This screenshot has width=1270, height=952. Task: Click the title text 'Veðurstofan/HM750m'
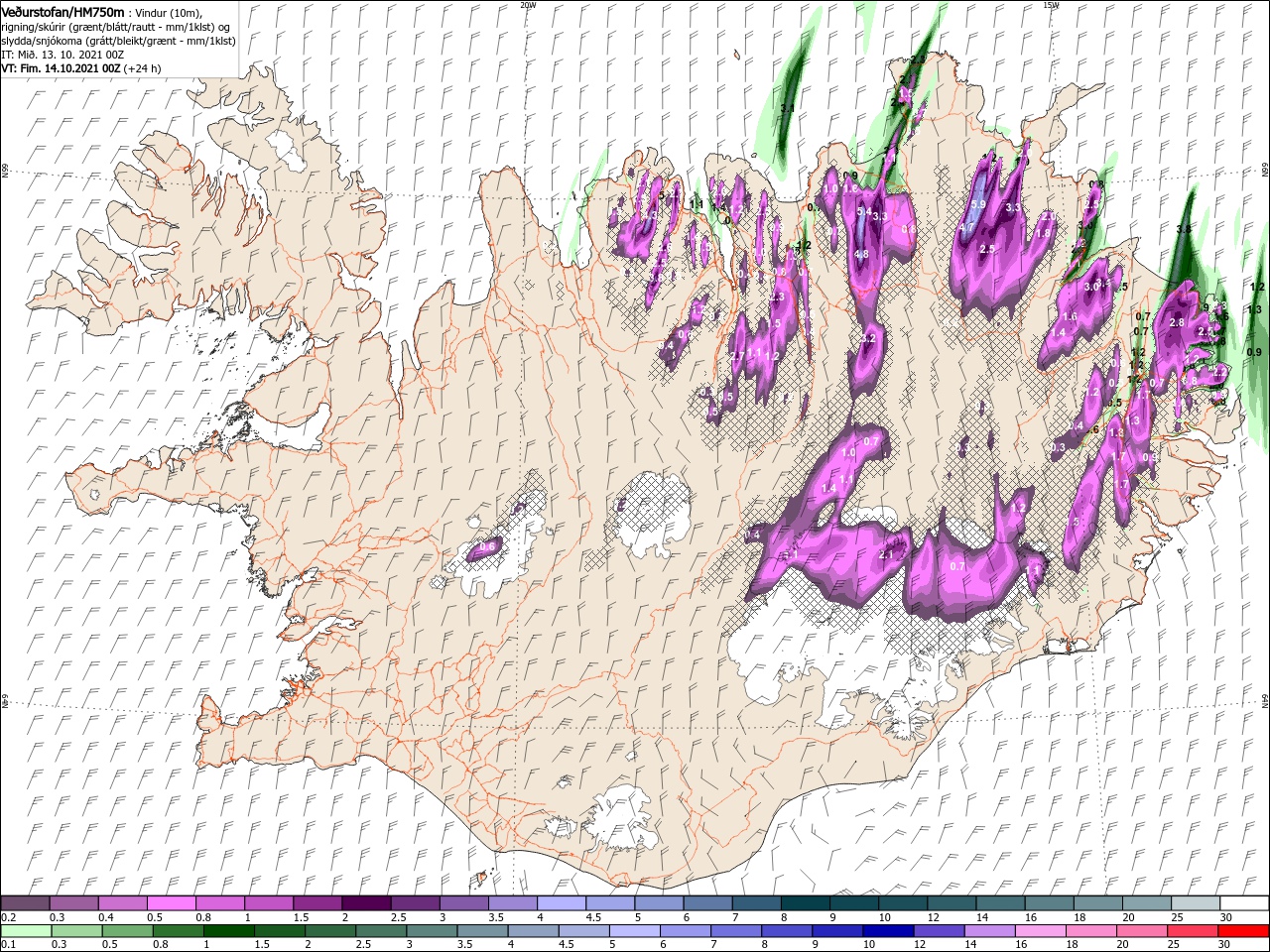click(63, 11)
